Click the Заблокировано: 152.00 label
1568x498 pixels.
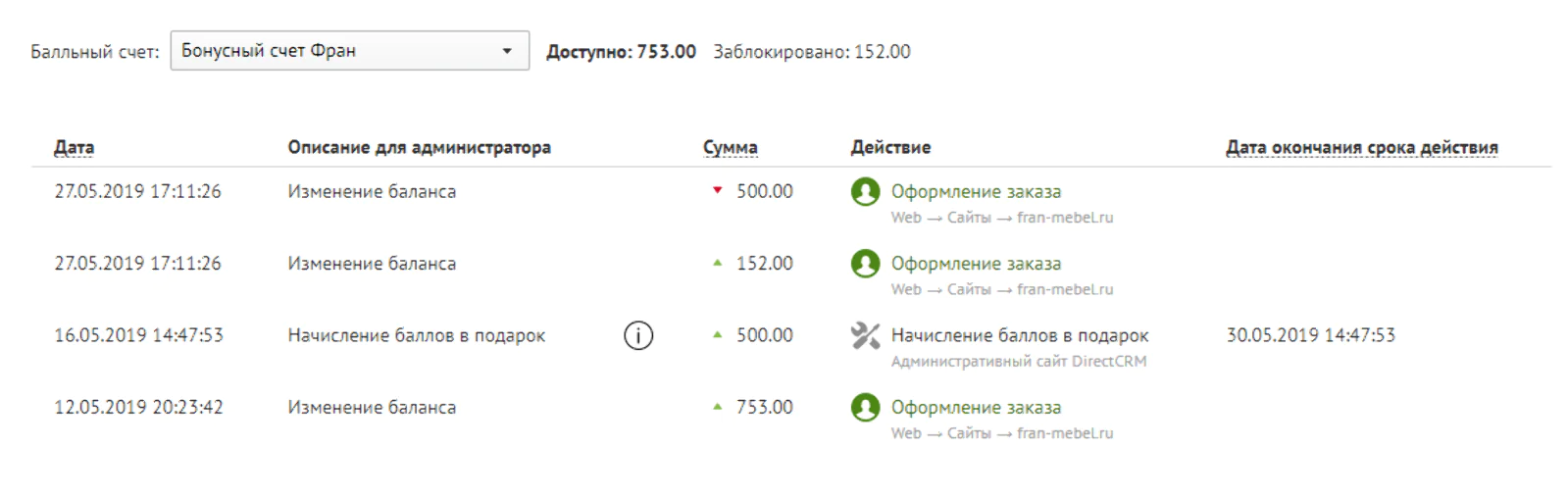click(812, 51)
